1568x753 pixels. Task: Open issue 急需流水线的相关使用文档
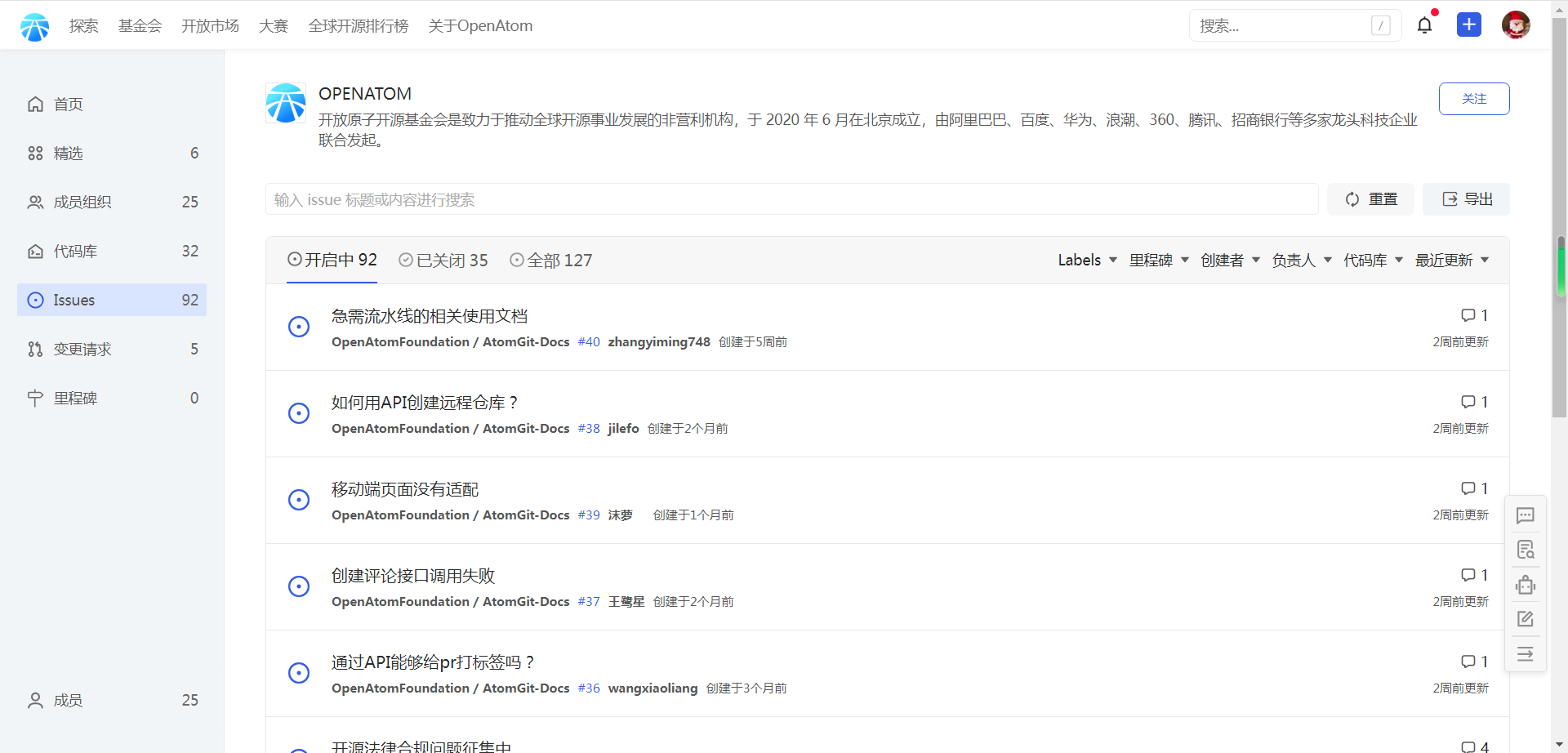[430, 316]
